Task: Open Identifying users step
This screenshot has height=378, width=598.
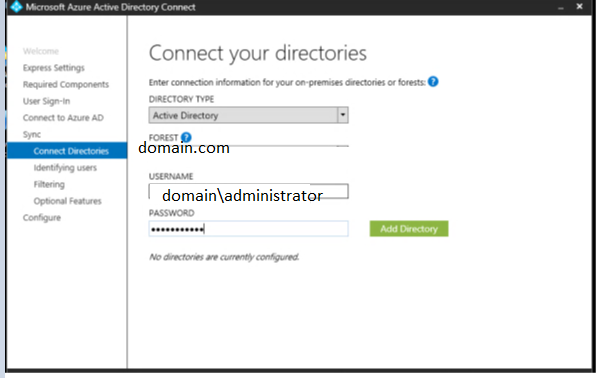Action: (x=65, y=168)
